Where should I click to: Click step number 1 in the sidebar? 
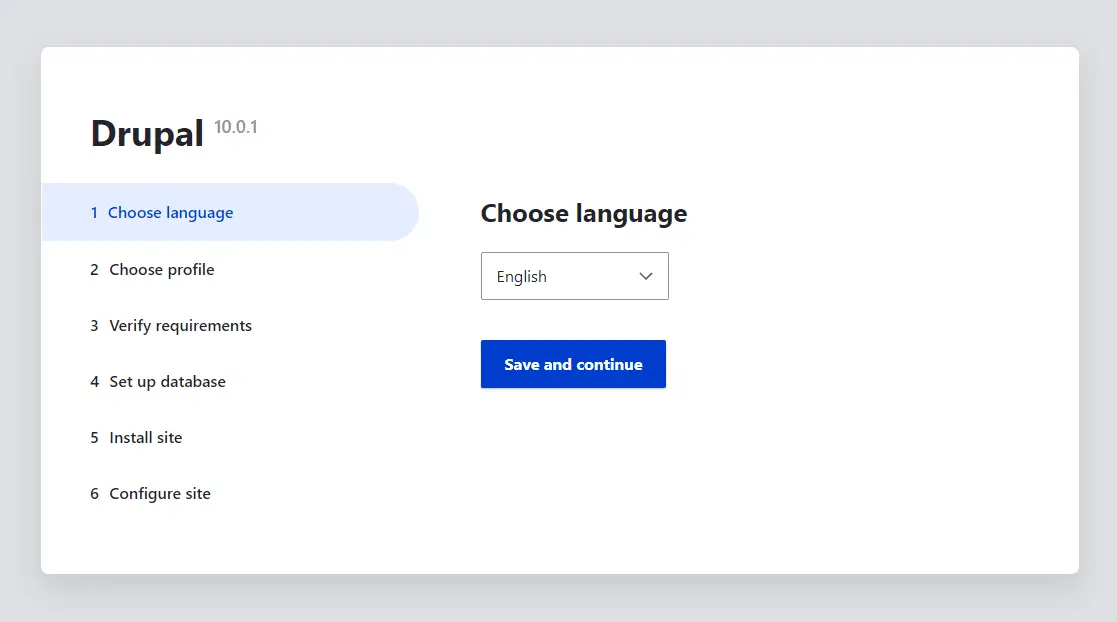click(x=94, y=212)
